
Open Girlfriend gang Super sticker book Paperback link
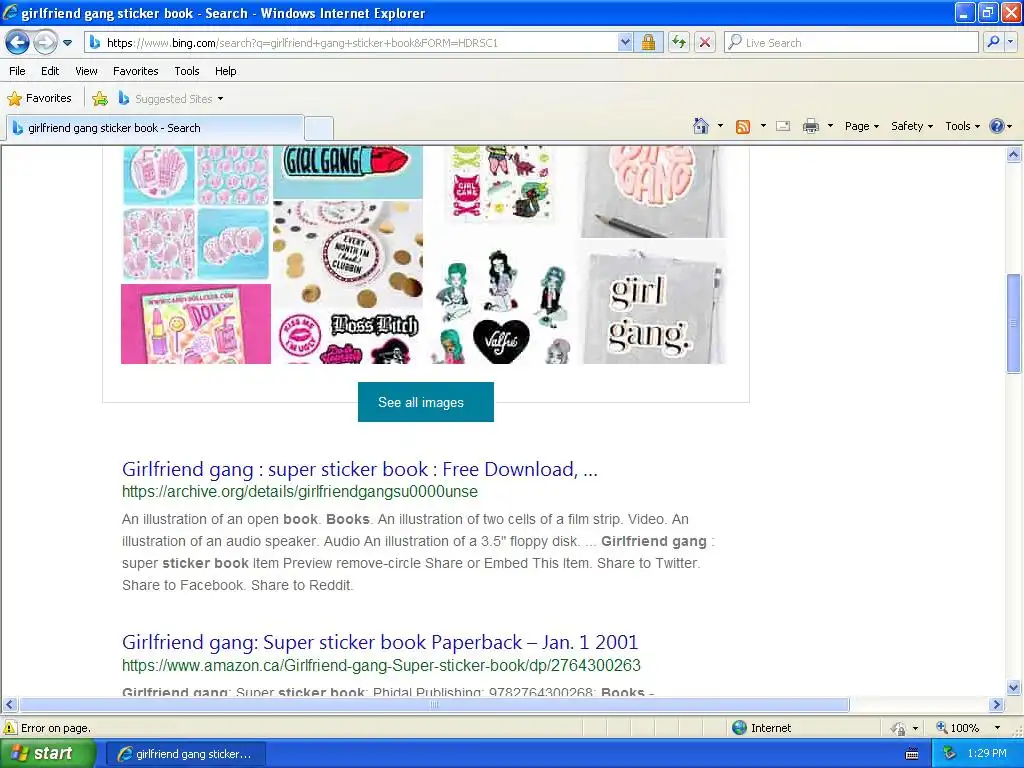[380, 642]
